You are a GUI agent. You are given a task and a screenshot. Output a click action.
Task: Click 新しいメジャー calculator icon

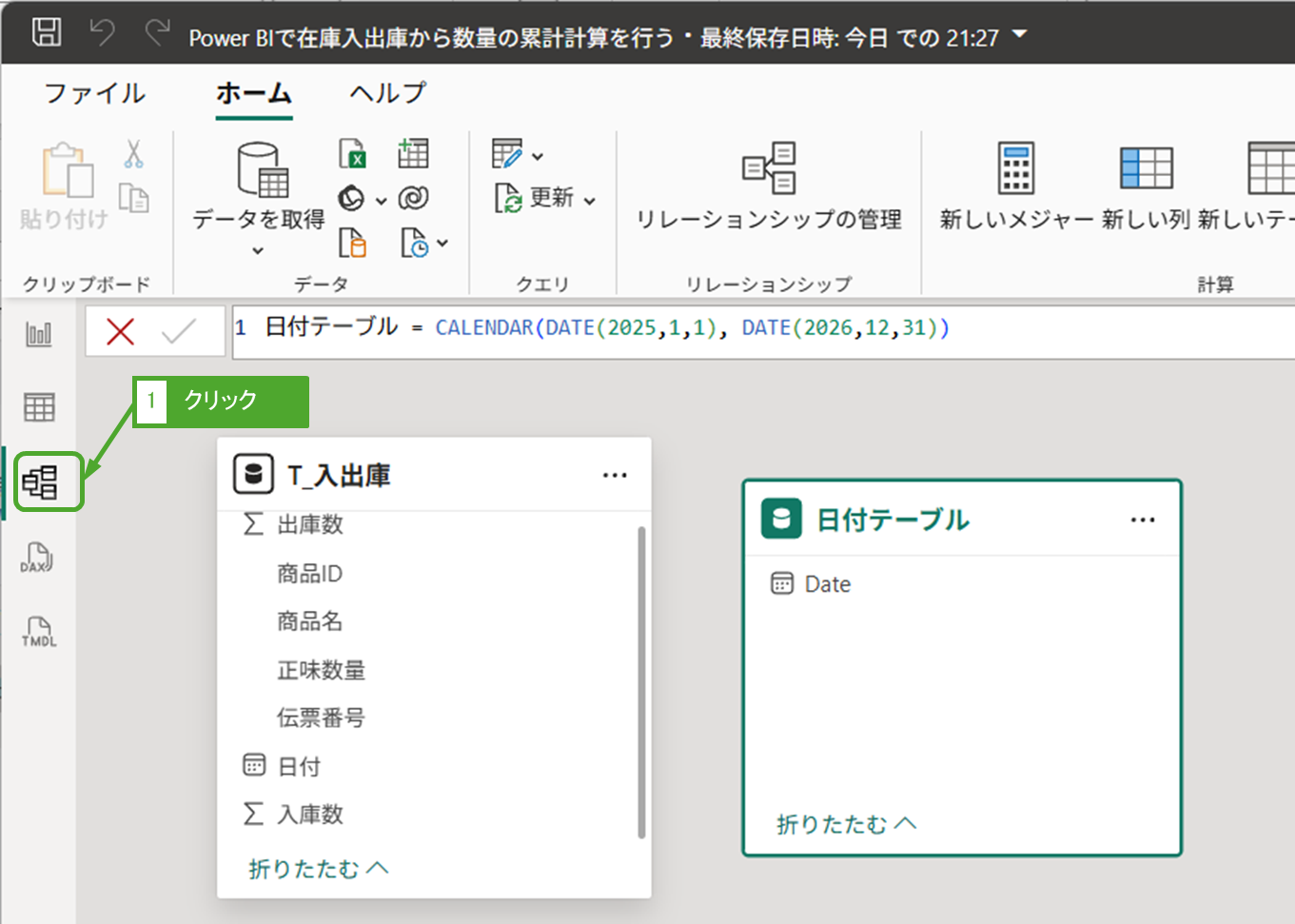coord(1015,168)
